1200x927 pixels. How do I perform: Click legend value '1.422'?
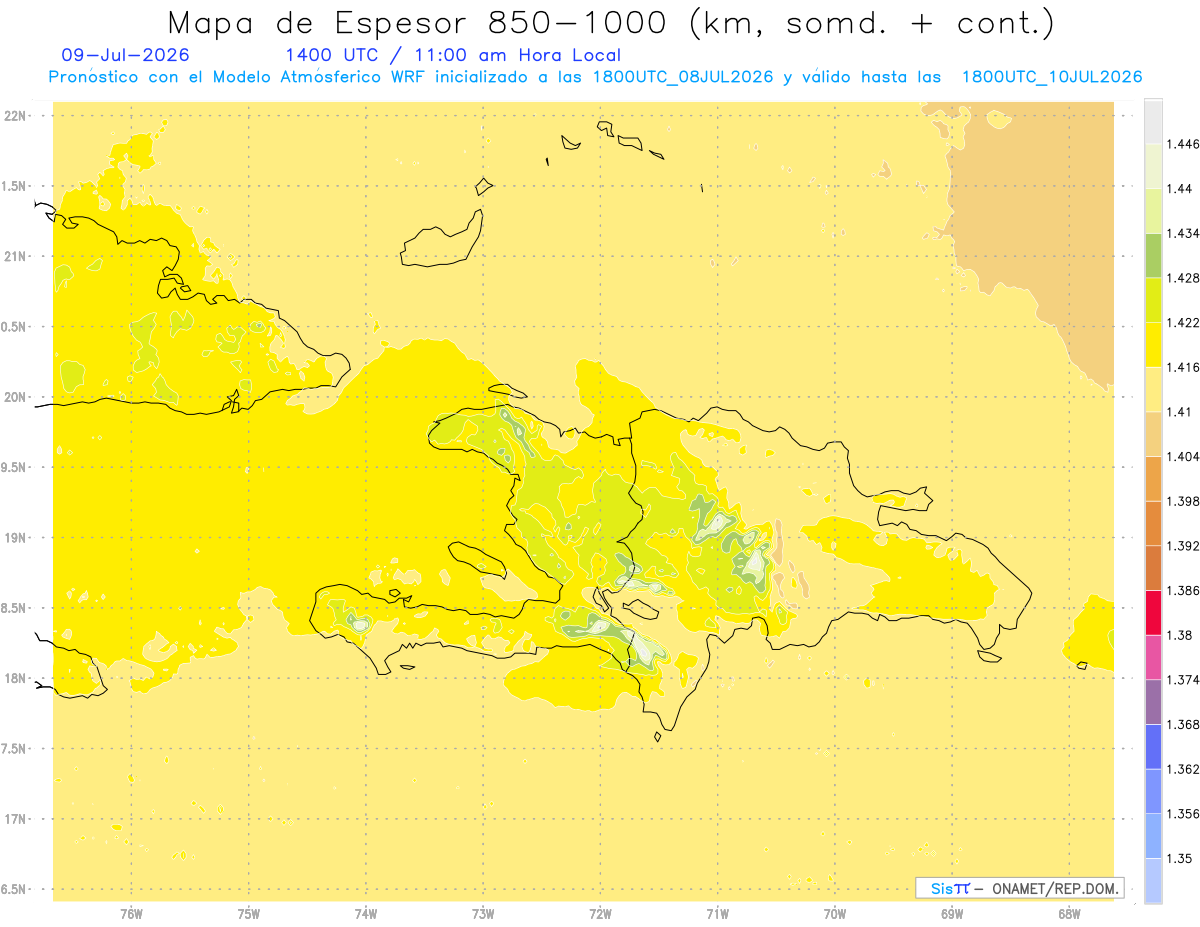pyautogui.click(x=1183, y=323)
